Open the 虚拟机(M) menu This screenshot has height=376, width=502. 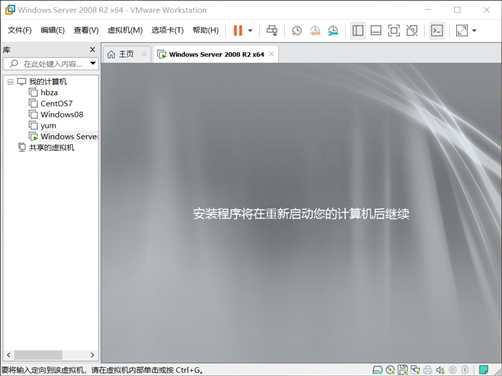125,30
